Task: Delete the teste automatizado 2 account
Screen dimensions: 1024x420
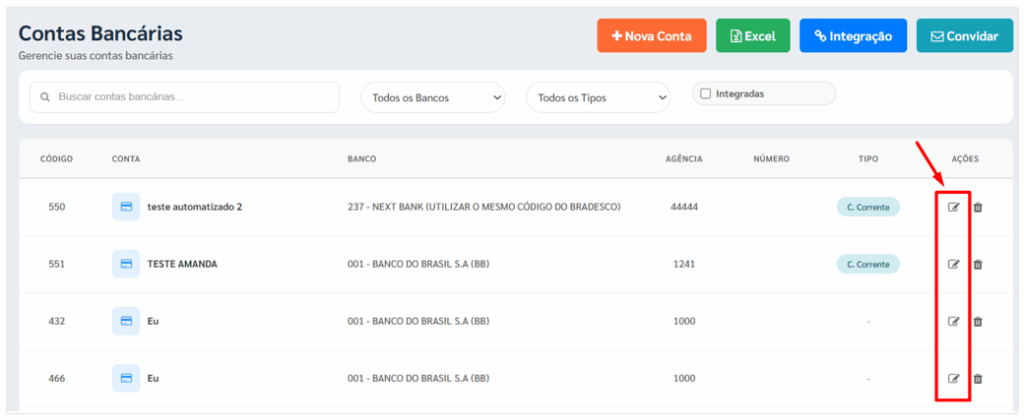Action: [x=978, y=207]
